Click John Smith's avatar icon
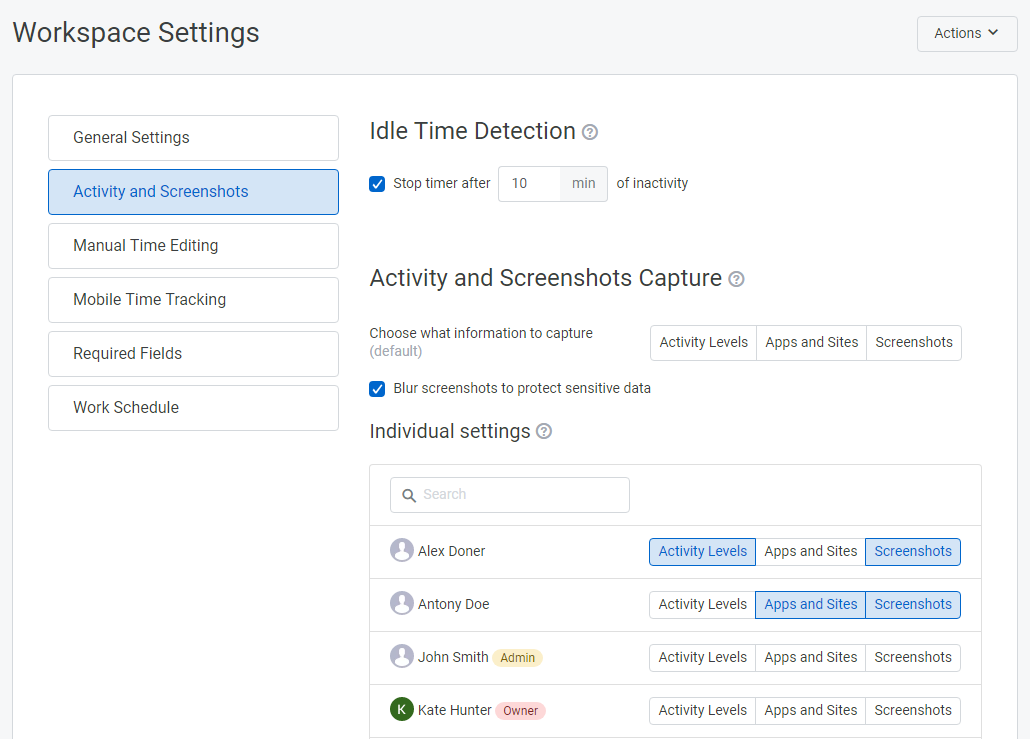This screenshot has width=1030, height=739. pos(401,656)
